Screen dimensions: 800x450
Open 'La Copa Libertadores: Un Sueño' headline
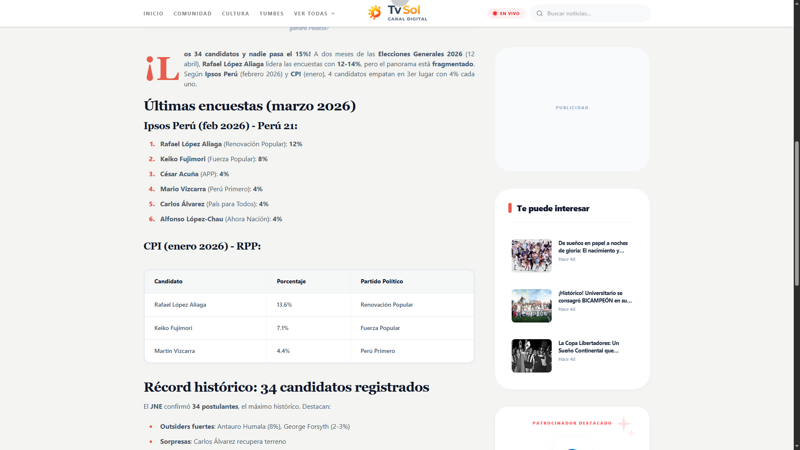588,347
